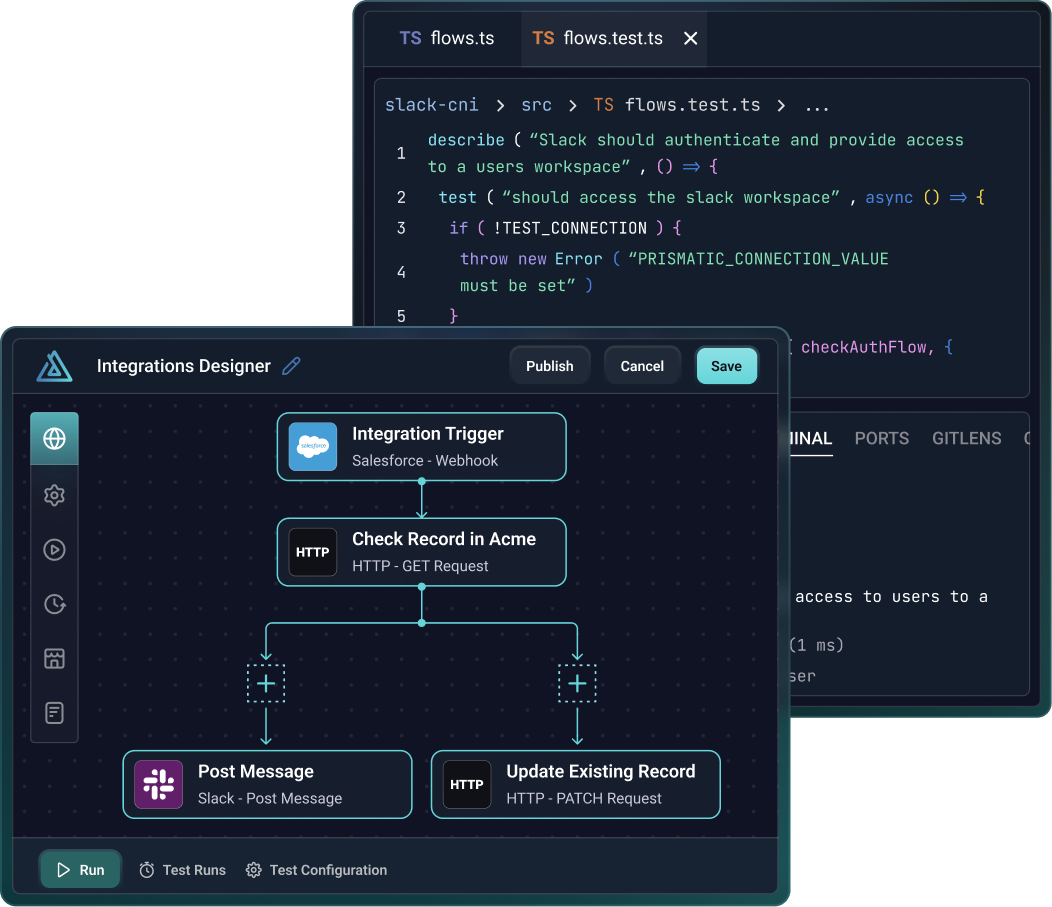This screenshot has height=907, width=1052.
Task: Click the 'describe' keyword in code
Action: (x=466, y=140)
